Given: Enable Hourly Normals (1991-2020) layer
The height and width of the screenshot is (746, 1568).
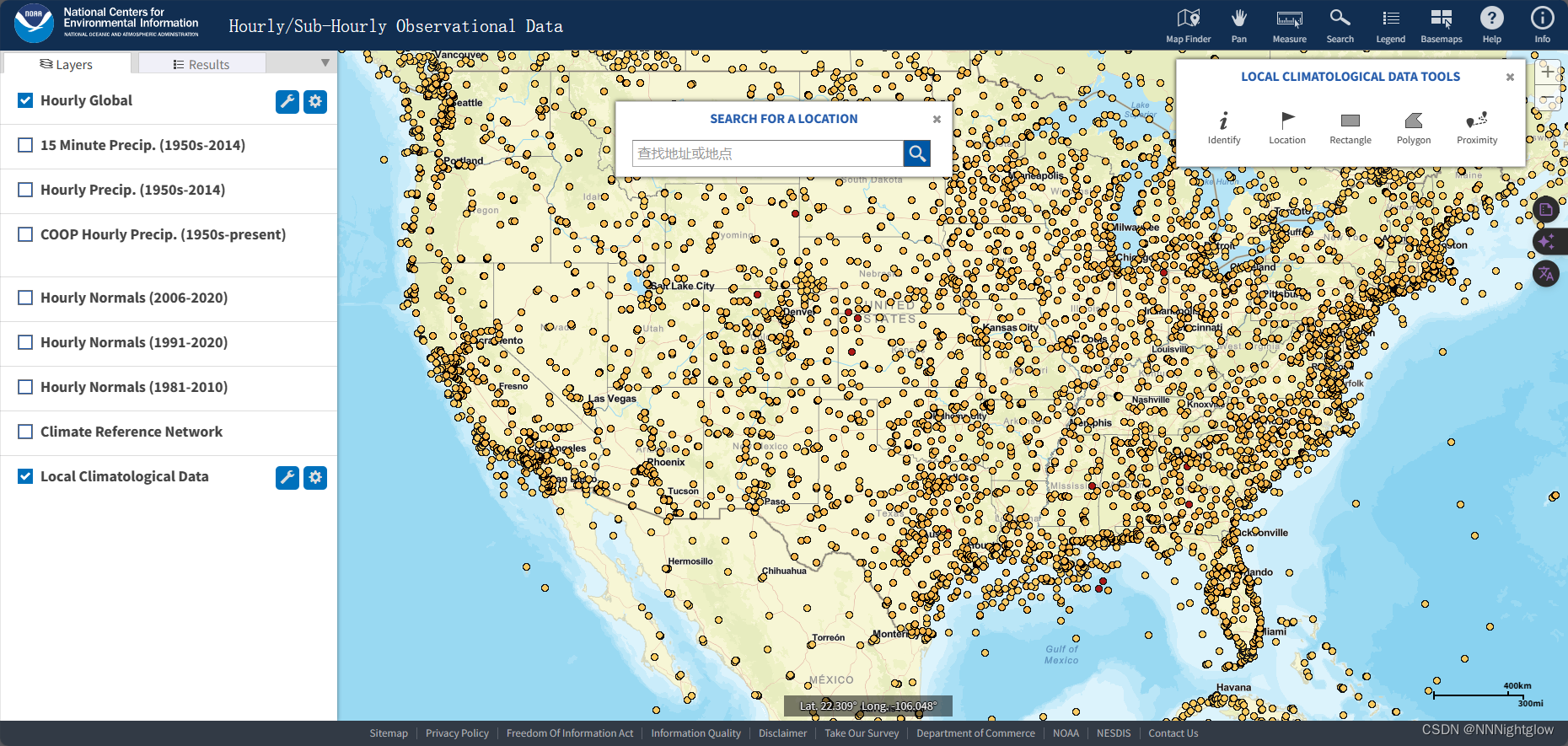Looking at the screenshot, I should (x=25, y=342).
